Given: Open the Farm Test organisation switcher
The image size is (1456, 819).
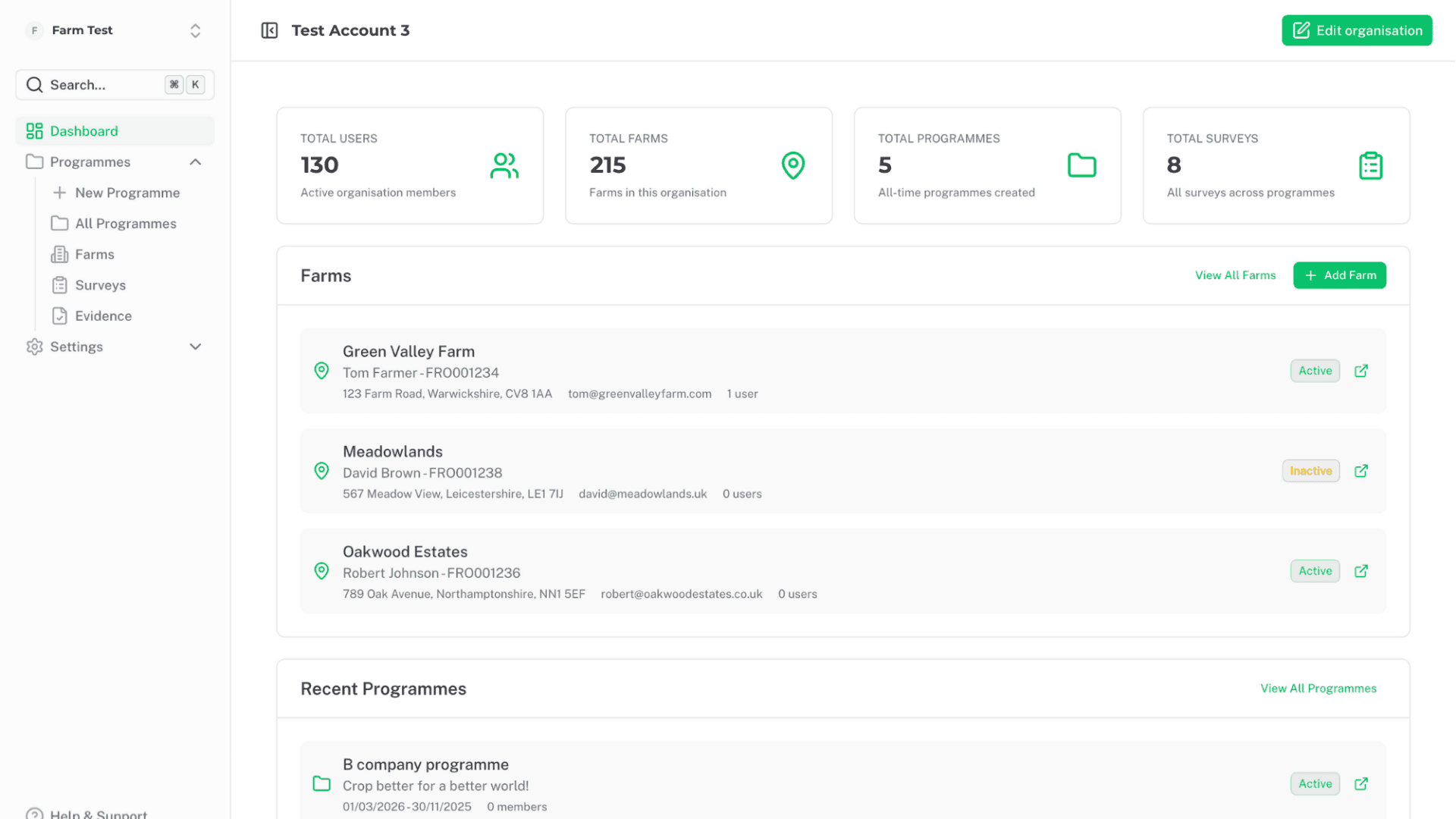Looking at the screenshot, I should click(114, 30).
